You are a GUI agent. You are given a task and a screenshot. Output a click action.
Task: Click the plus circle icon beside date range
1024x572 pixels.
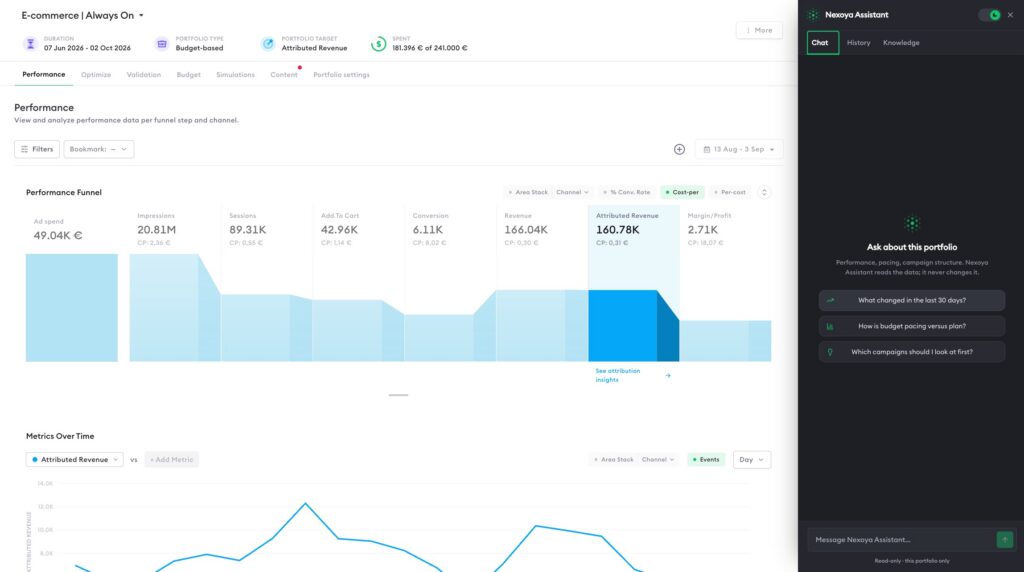point(679,149)
